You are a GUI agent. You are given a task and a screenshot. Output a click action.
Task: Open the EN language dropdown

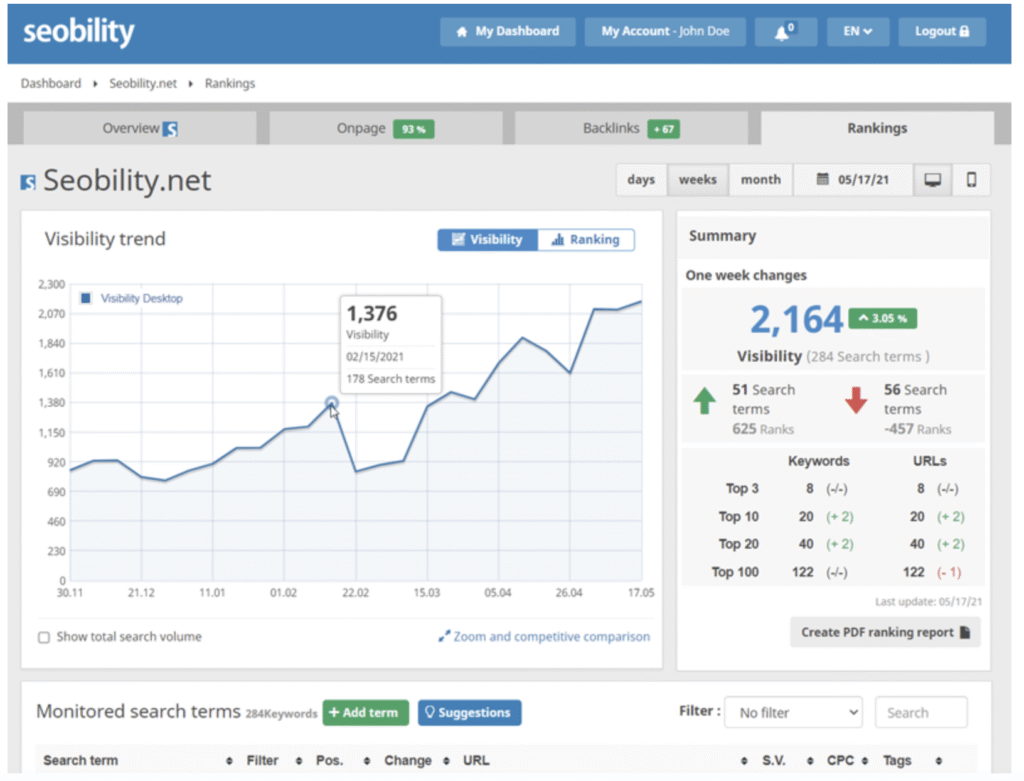click(857, 31)
